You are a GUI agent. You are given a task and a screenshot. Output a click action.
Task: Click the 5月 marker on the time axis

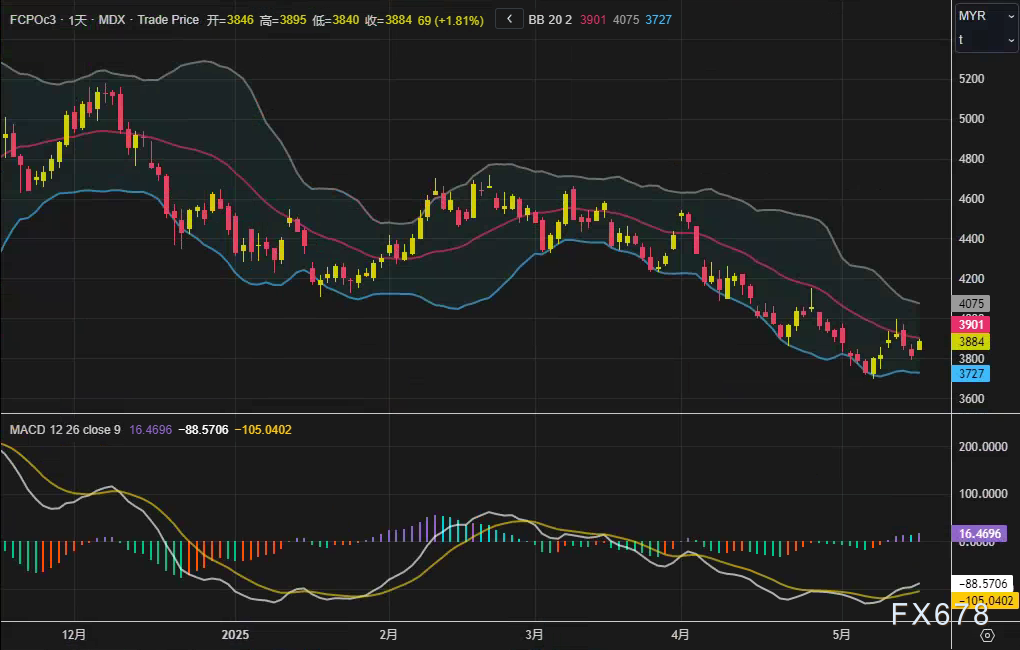(842, 635)
